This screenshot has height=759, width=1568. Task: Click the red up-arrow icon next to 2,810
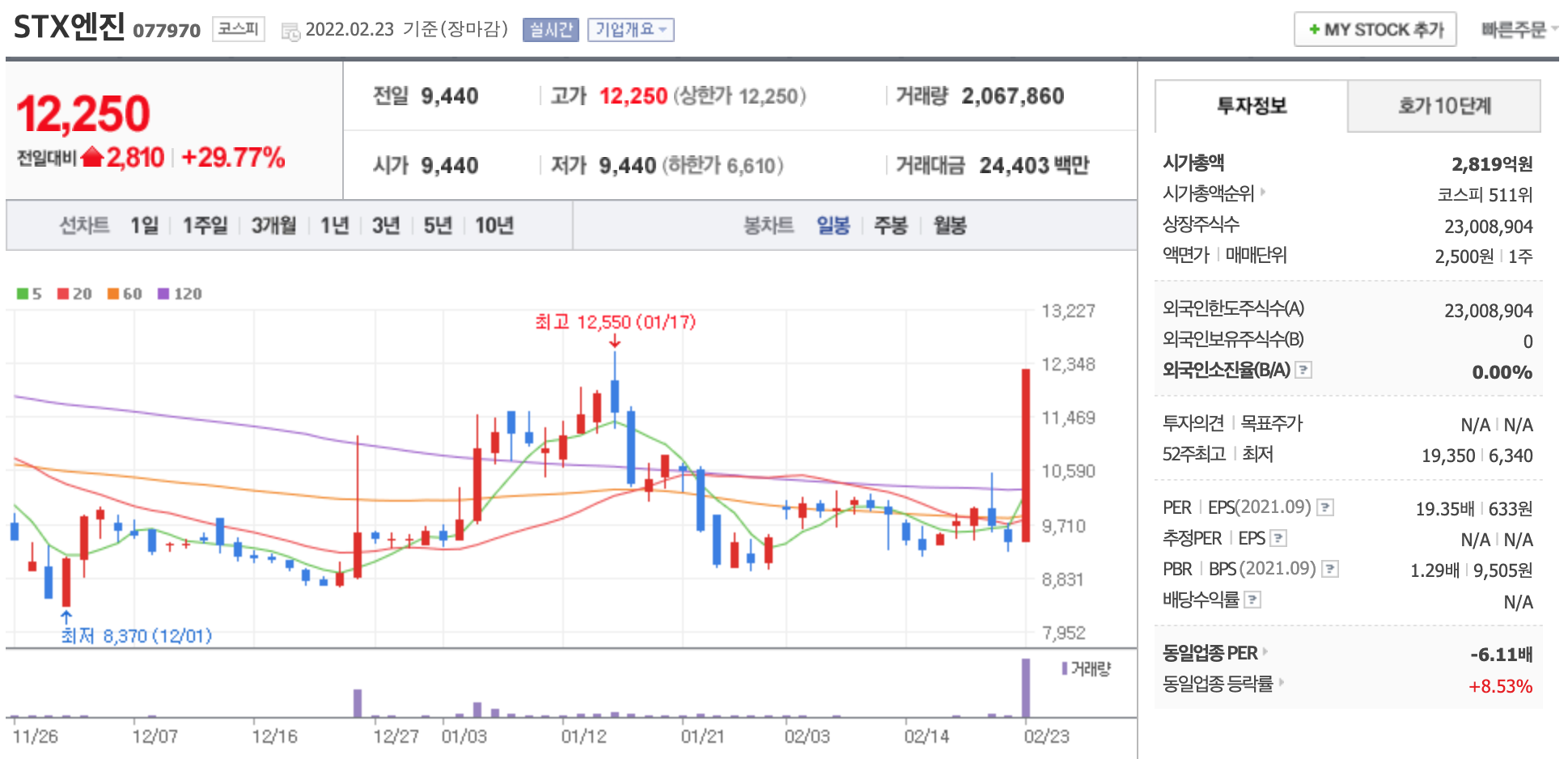[92, 156]
